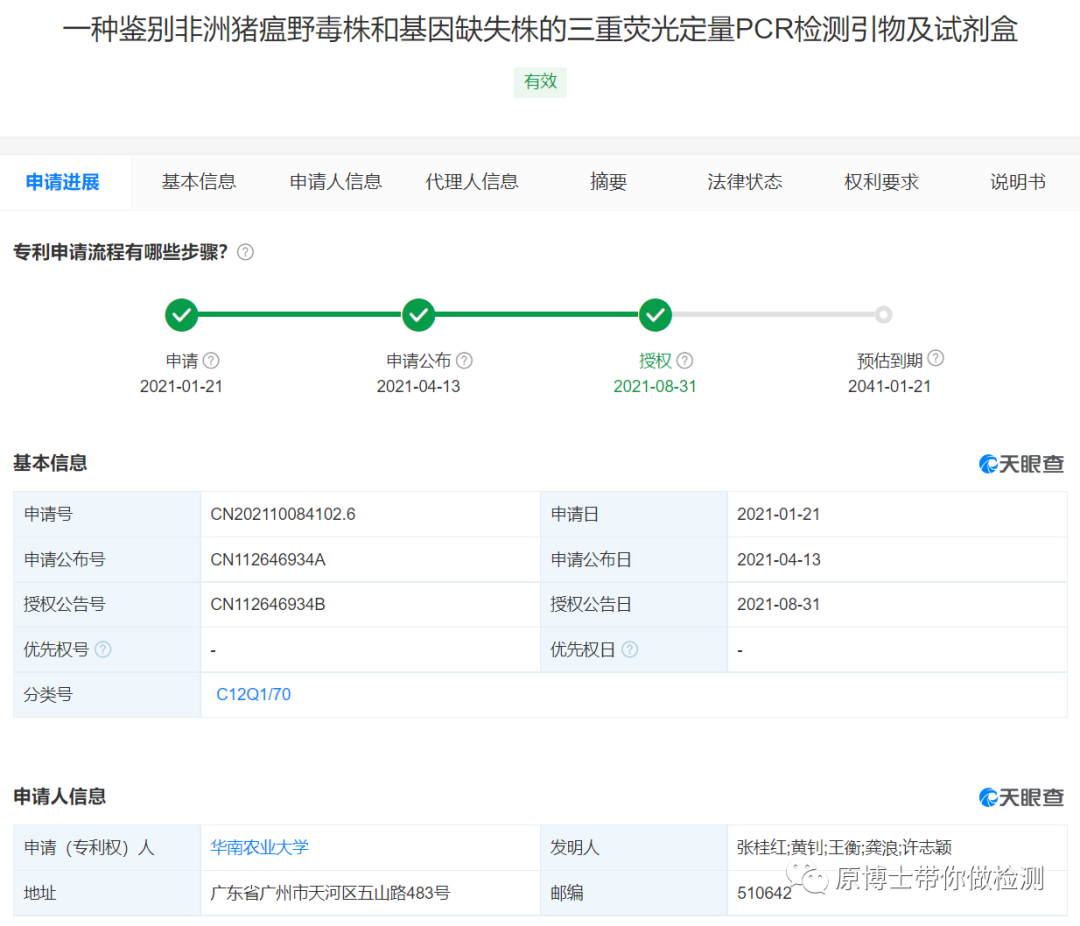
Task: Select the 授权 checkmark milestone
Action: click(x=655, y=315)
